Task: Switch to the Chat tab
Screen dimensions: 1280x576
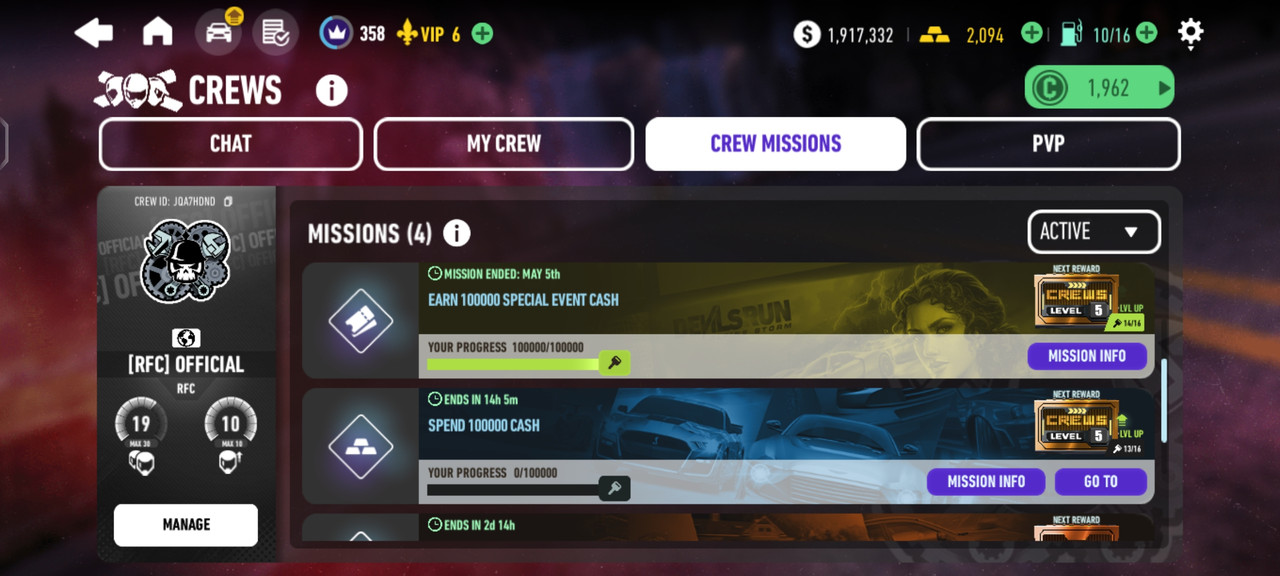Action: 230,144
